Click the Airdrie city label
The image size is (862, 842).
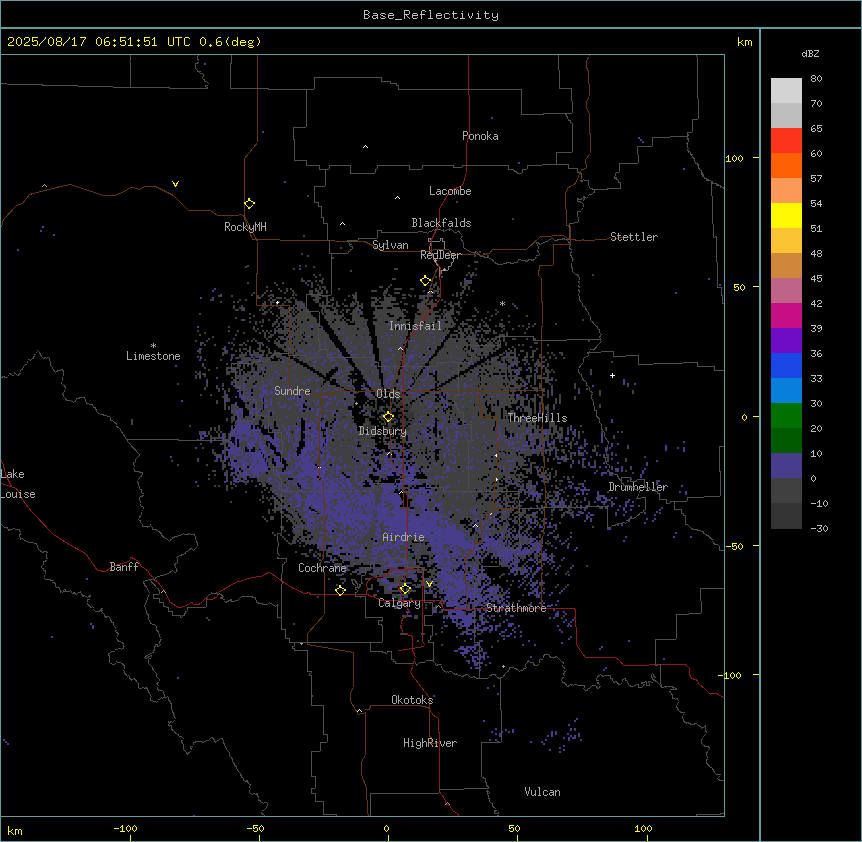coord(404,537)
